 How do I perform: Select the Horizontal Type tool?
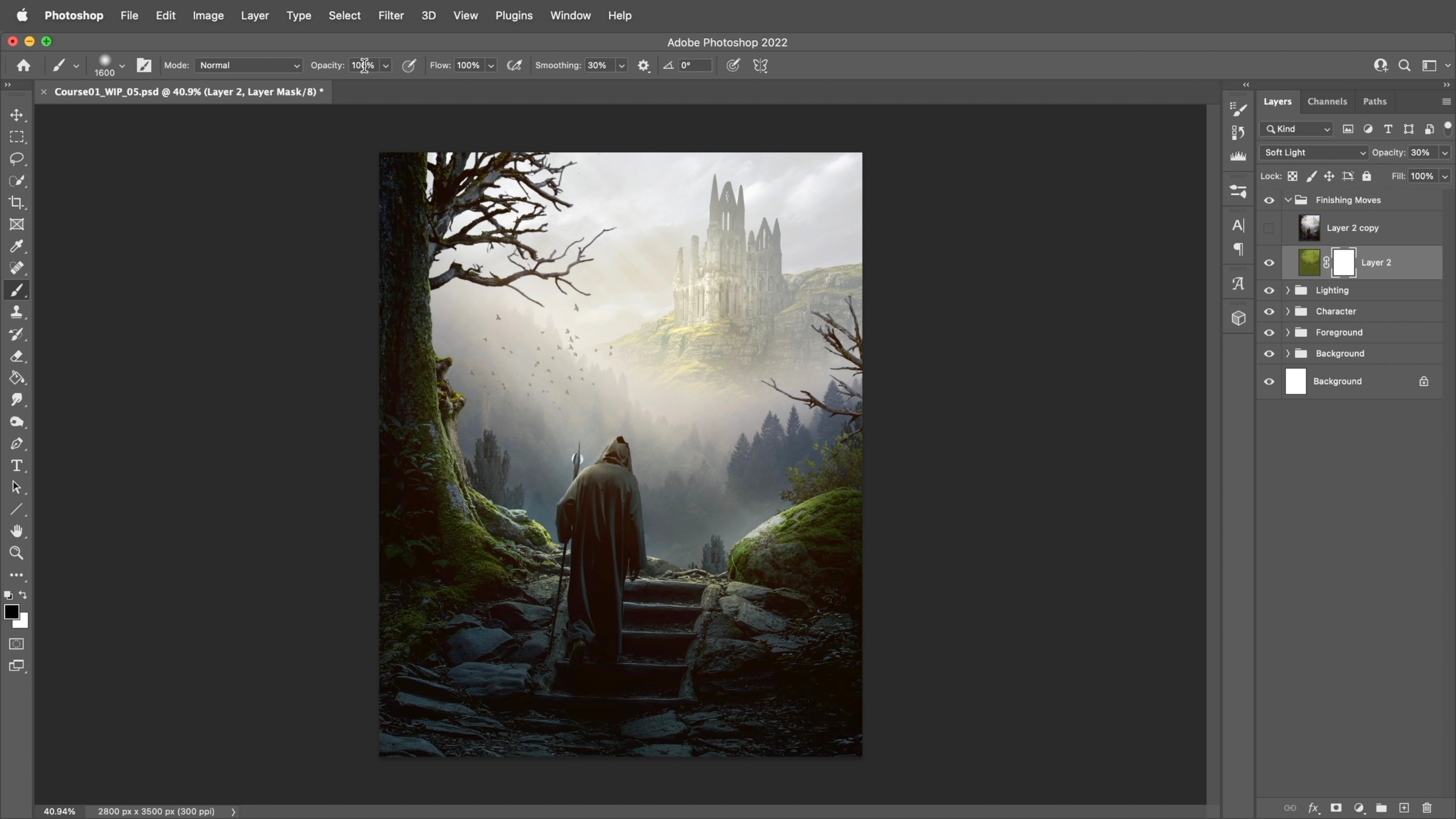[x=16, y=466]
